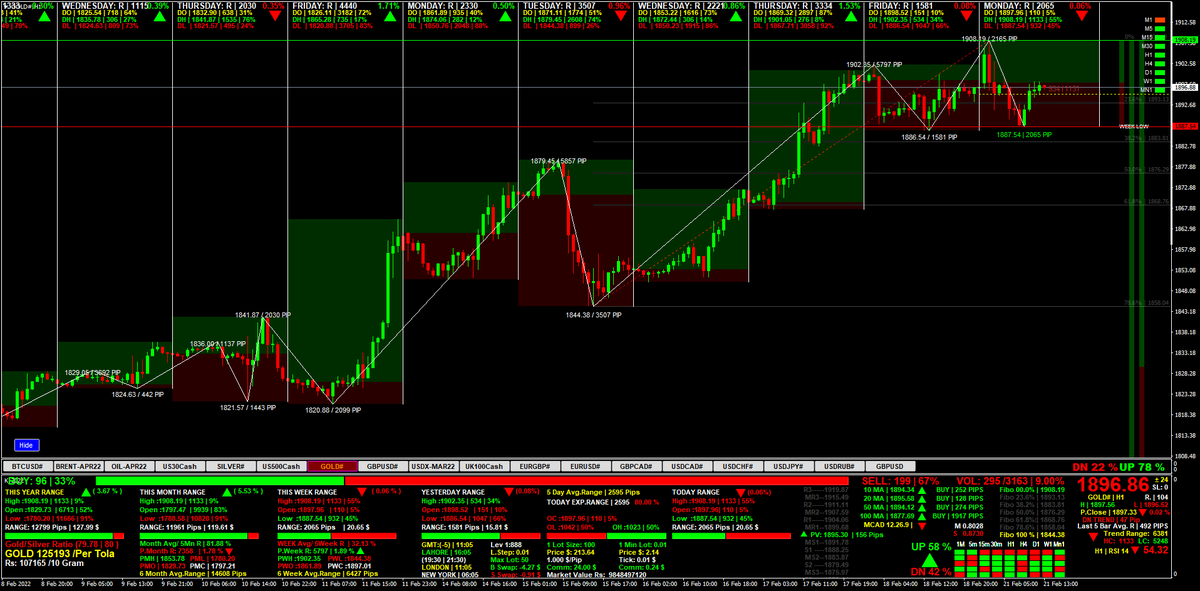The image size is (1200, 591).
Task: Click the TODAY RANGE red down arrow
Action: coord(740,492)
